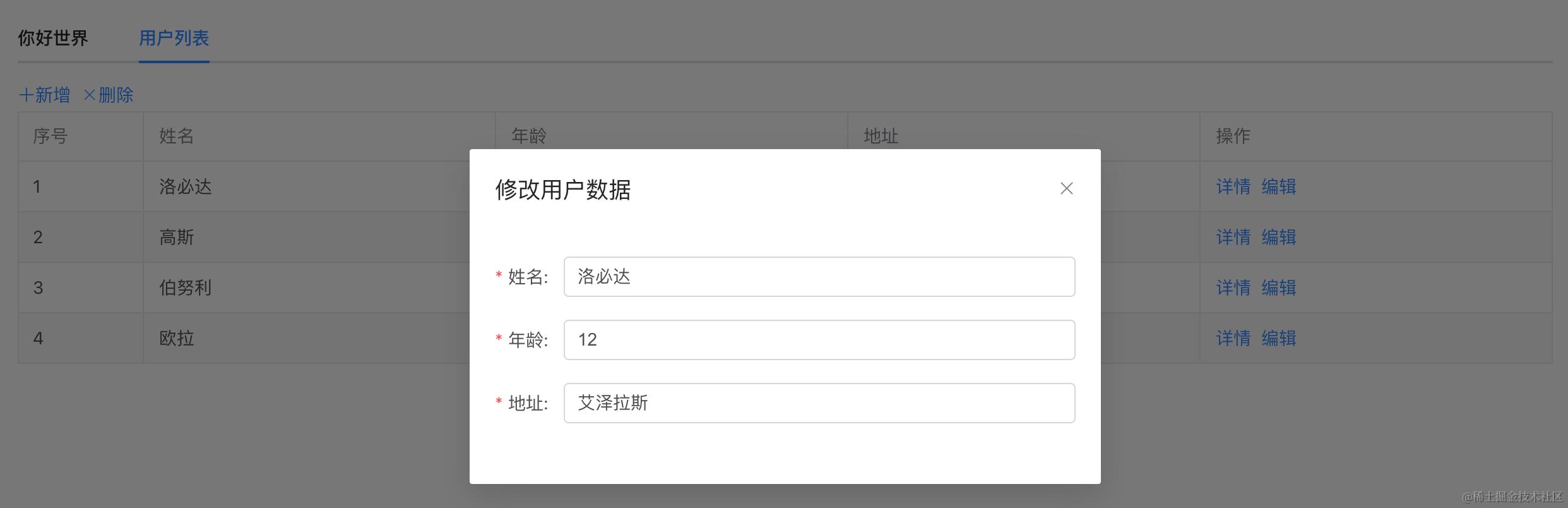Screen dimensions: 1568x508
Task: Click the 姓名 column header
Action: pos(176,136)
